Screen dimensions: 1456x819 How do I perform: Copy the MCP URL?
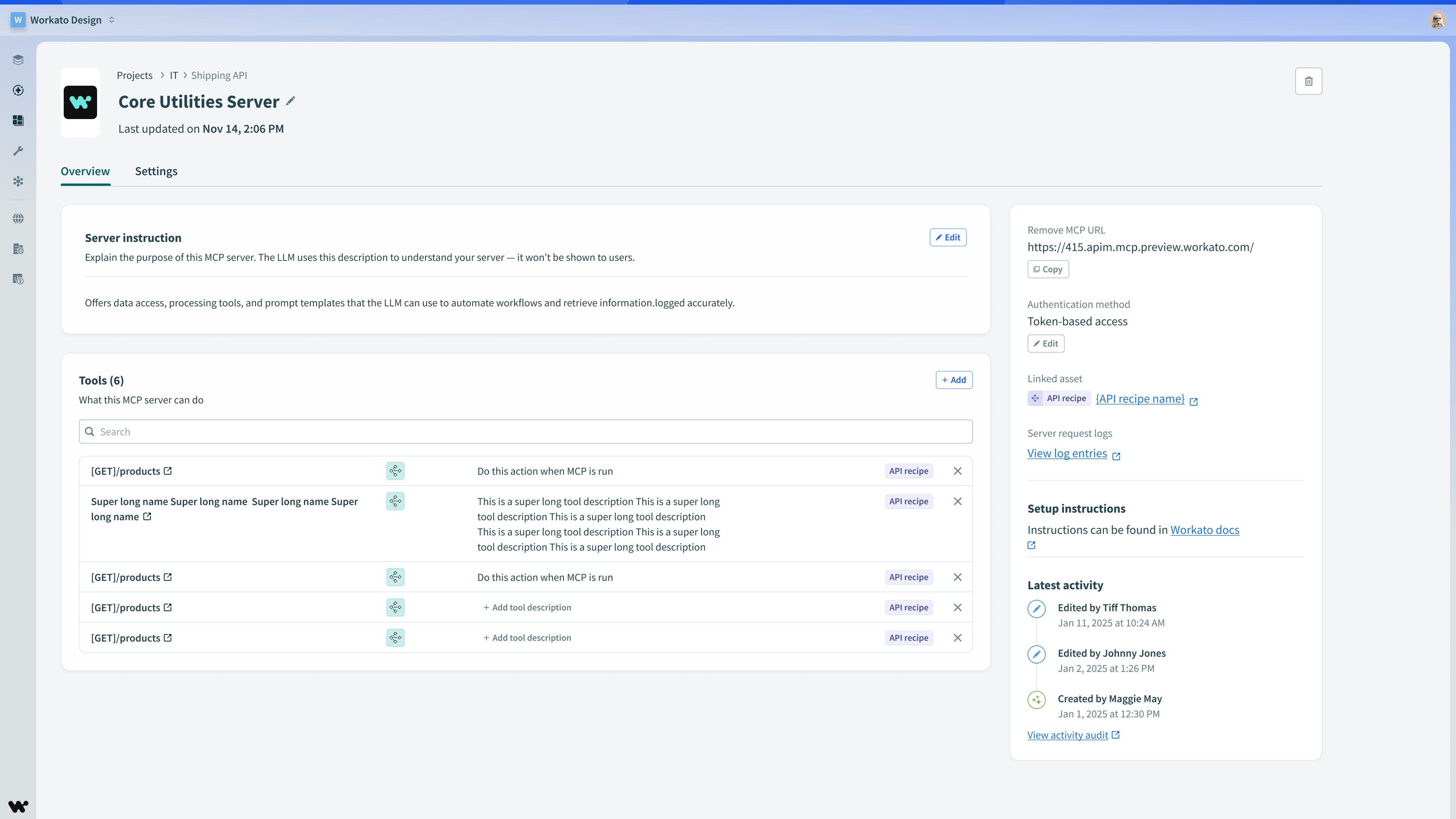click(1047, 270)
